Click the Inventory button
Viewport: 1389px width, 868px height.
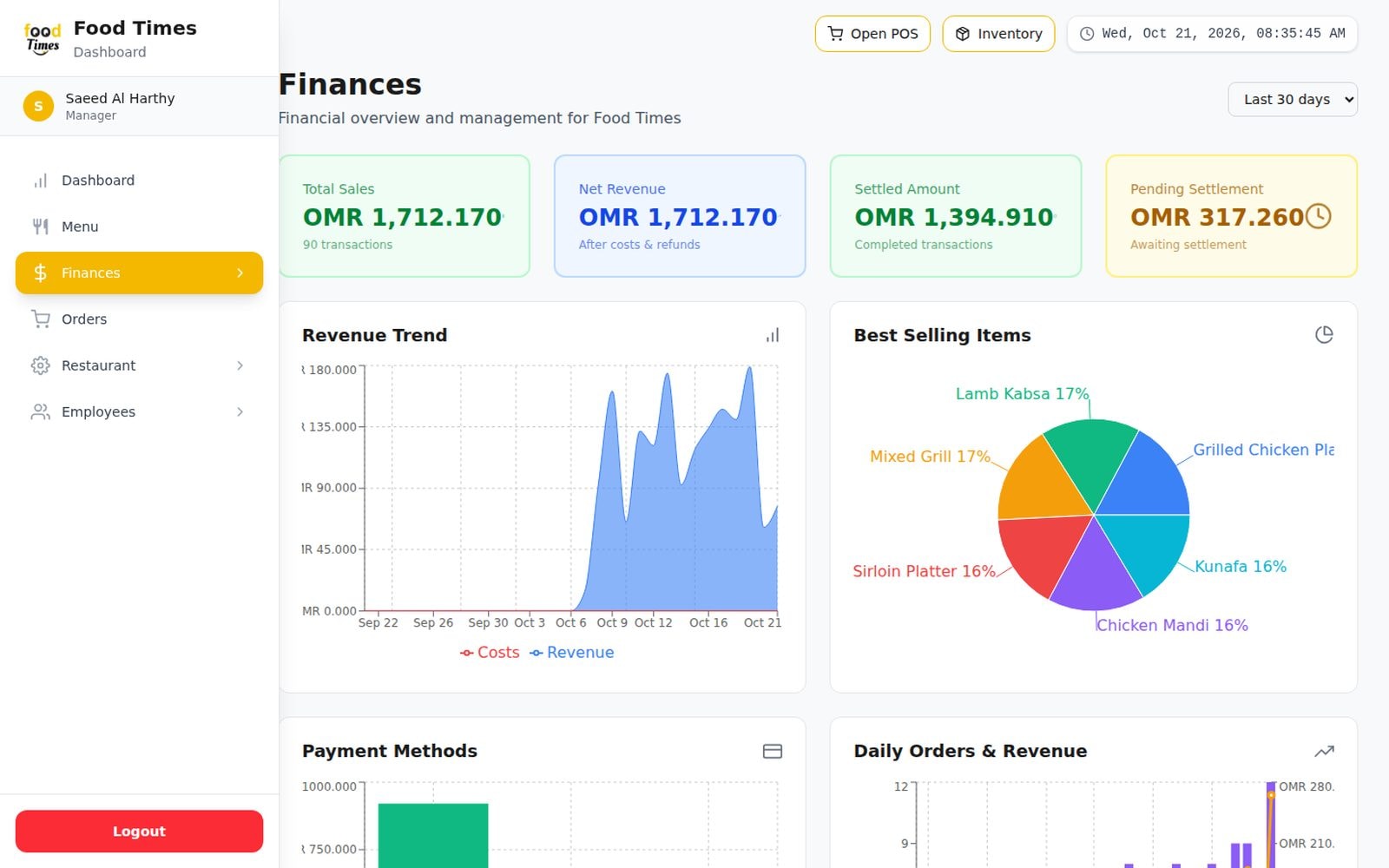(998, 34)
